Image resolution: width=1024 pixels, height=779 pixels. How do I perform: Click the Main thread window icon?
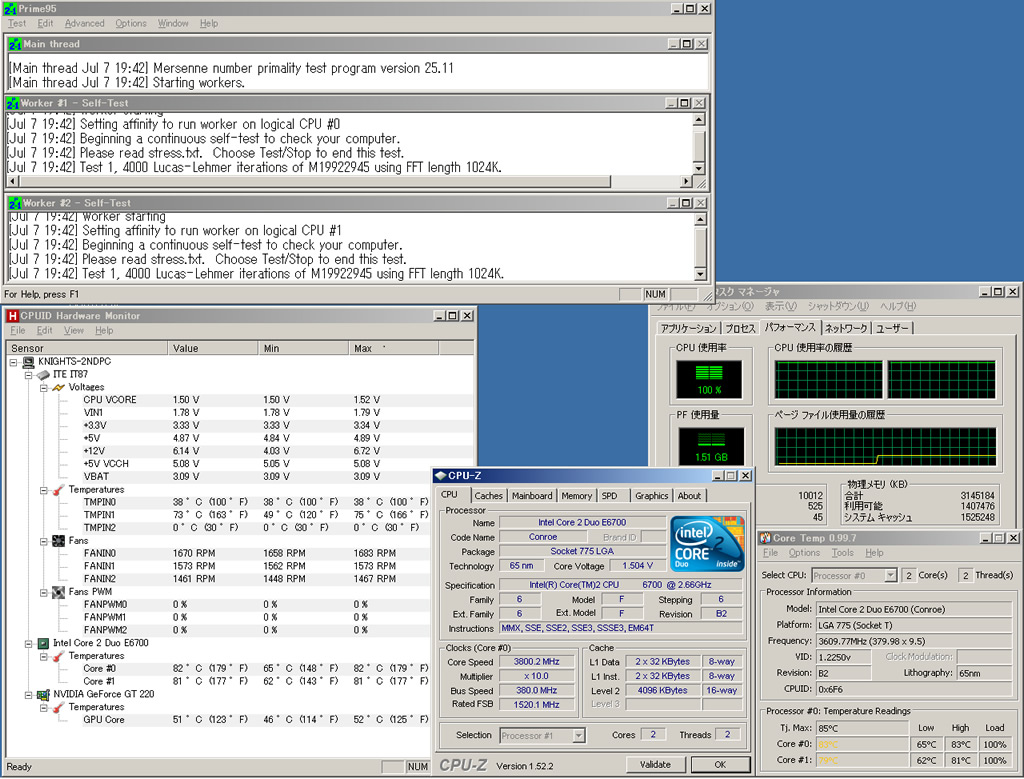(x=15, y=44)
